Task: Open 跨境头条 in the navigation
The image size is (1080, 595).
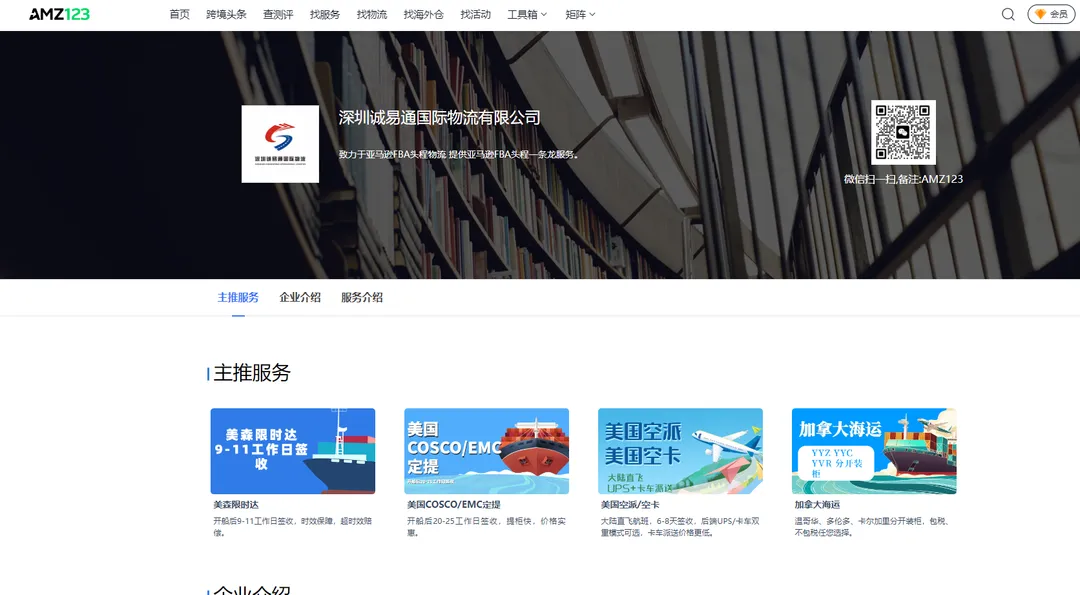Action: tap(227, 14)
